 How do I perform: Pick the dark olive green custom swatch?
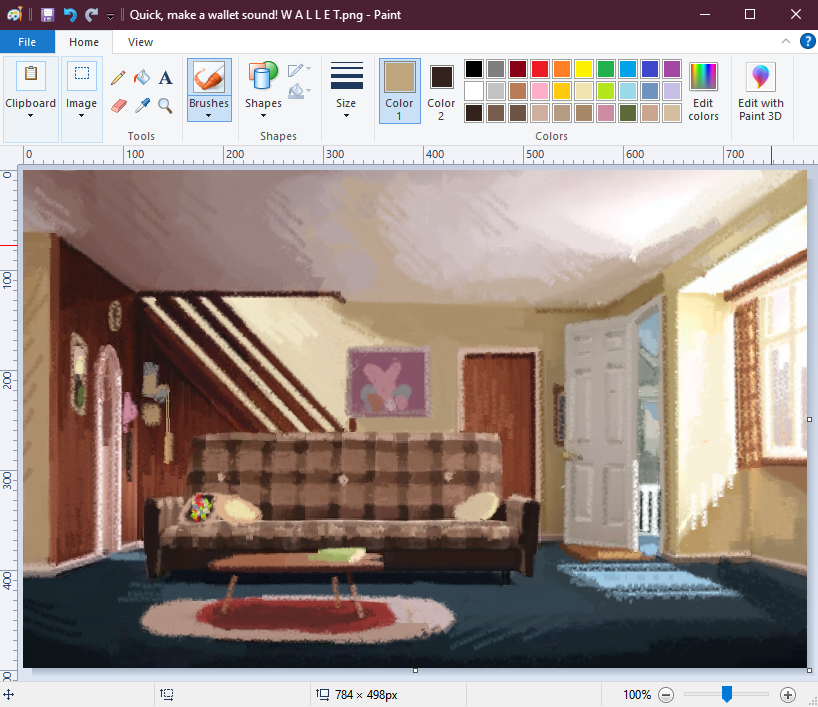(628, 113)
